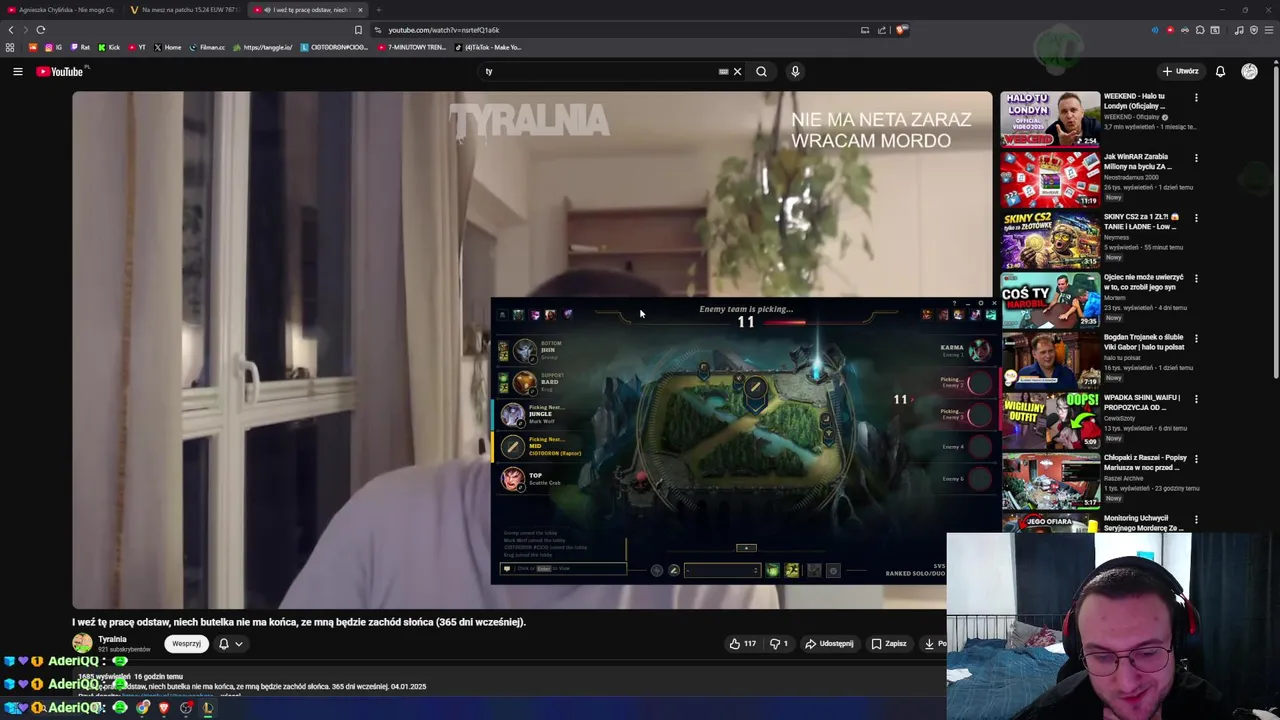Focus the YouTube search field
Viewport: 1280px width, 720px height.
tap(600, 71)
